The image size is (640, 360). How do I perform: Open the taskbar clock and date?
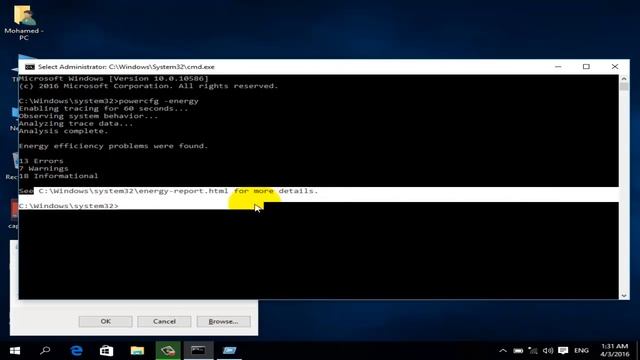[614, 351]
